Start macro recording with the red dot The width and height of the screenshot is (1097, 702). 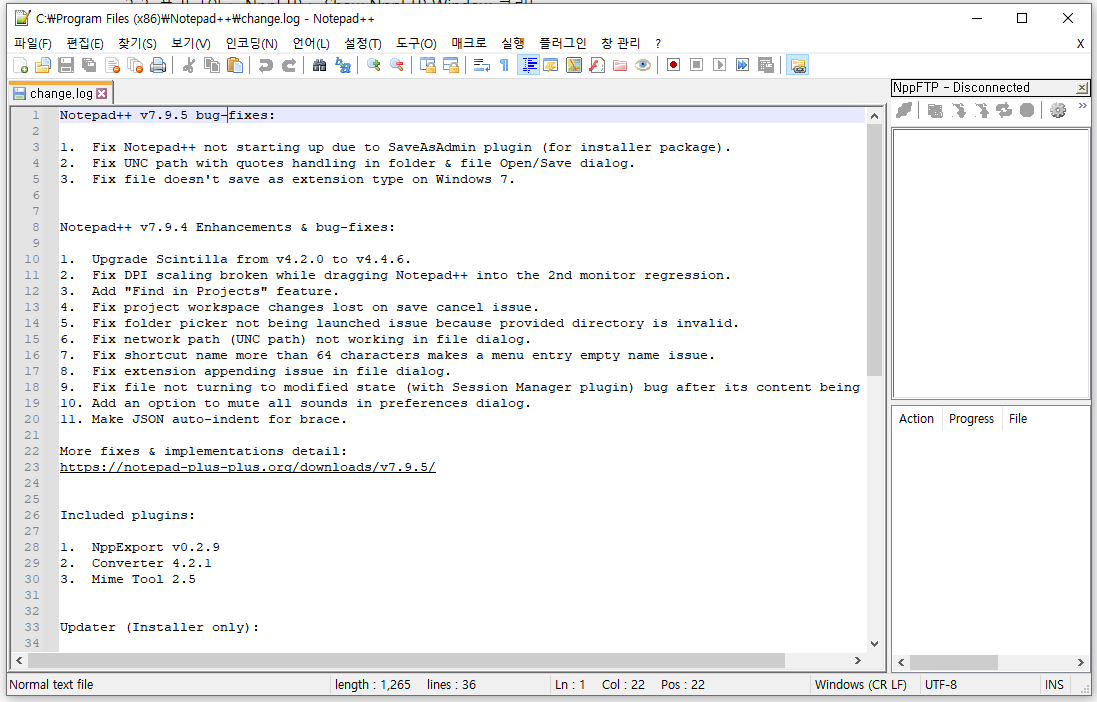[673, 66]
